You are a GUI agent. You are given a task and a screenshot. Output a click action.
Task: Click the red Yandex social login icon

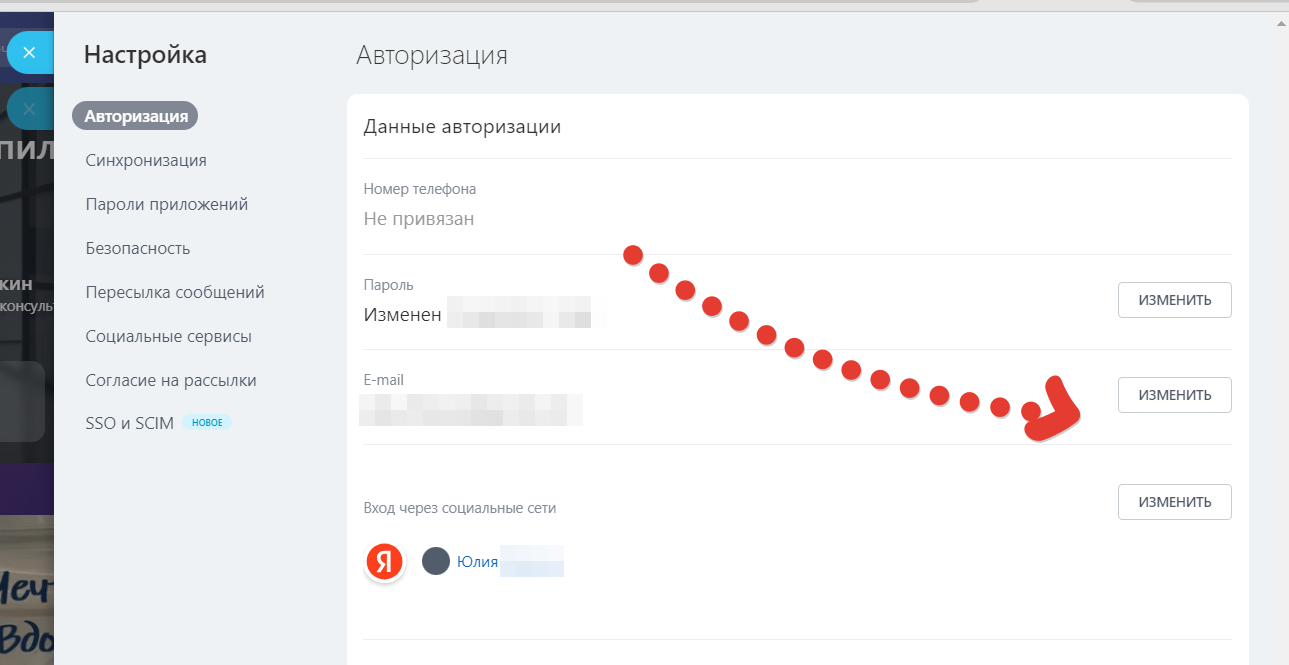(384, 562)
